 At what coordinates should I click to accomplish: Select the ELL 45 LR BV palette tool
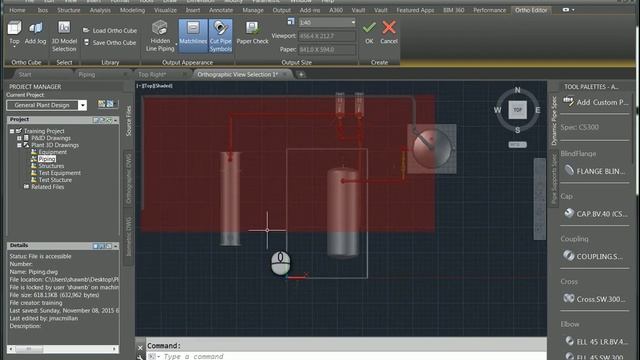point(596,341)
